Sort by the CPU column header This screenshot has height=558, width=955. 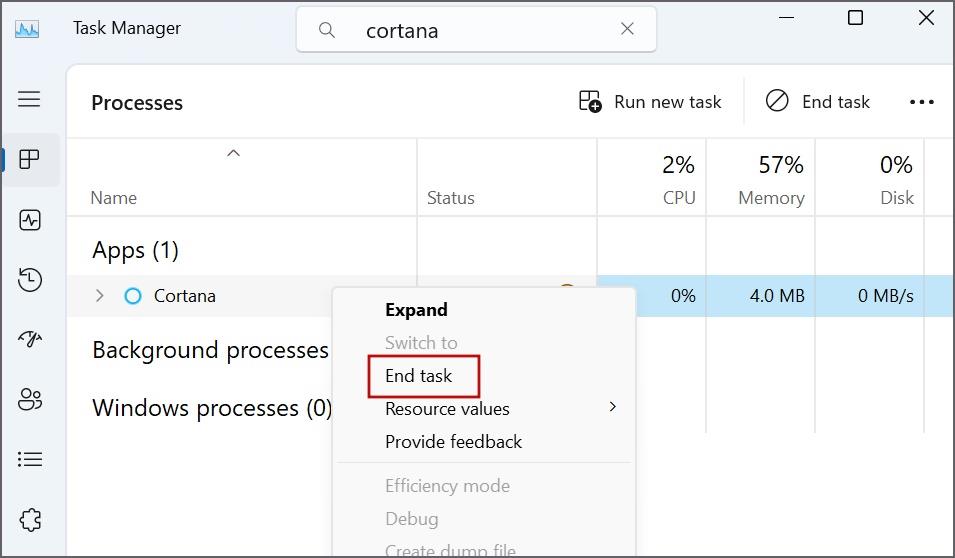[x=679, y=198]
